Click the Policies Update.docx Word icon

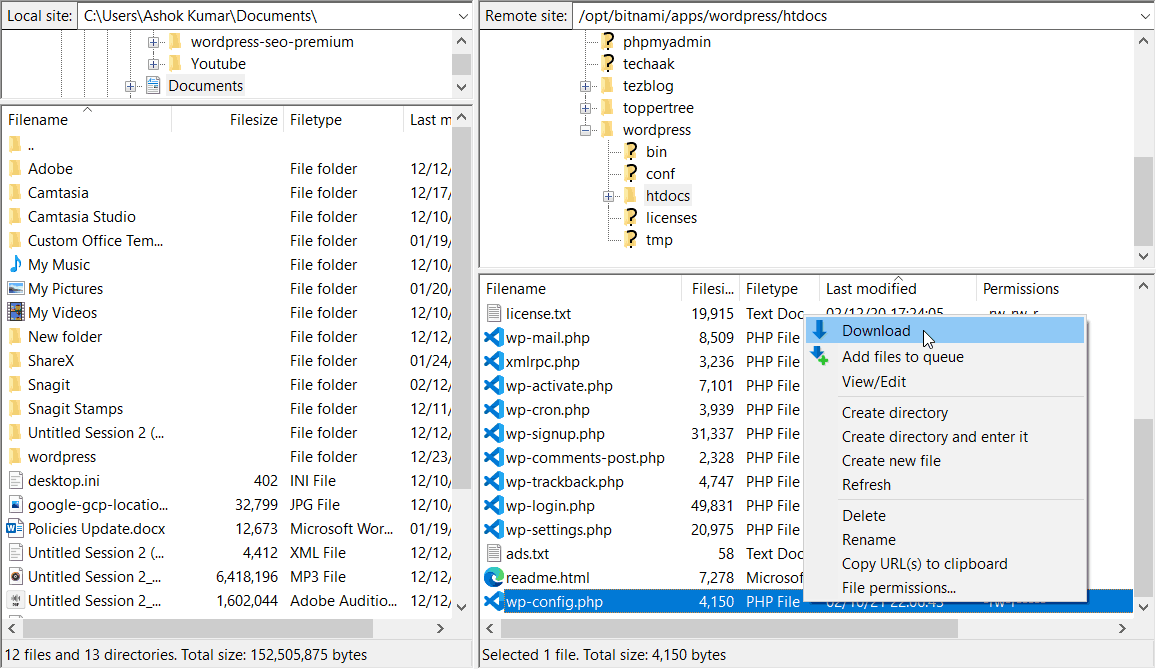15,528
